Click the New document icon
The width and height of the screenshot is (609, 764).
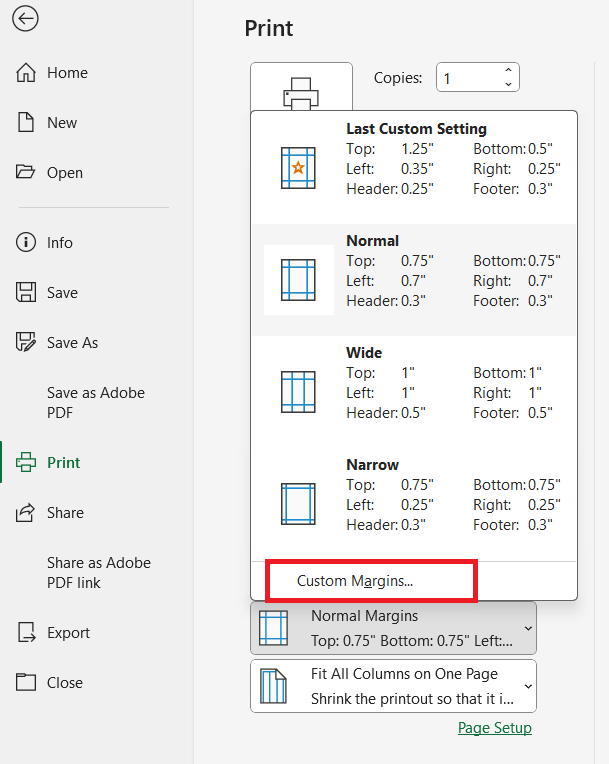coord(26,122)
